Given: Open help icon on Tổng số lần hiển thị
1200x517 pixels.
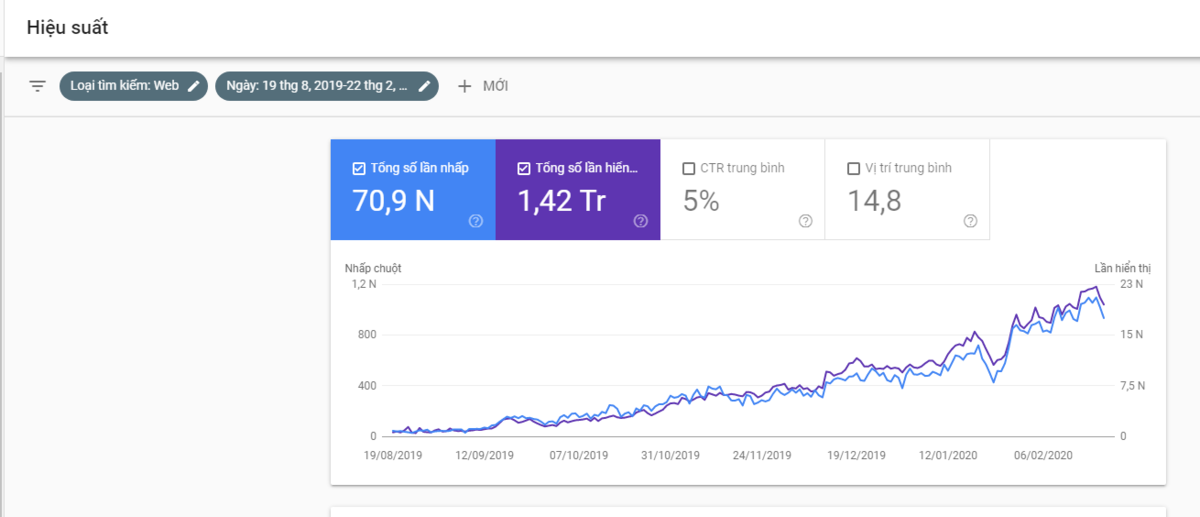Looking at the screenshot, I should (x=641, y=221).
